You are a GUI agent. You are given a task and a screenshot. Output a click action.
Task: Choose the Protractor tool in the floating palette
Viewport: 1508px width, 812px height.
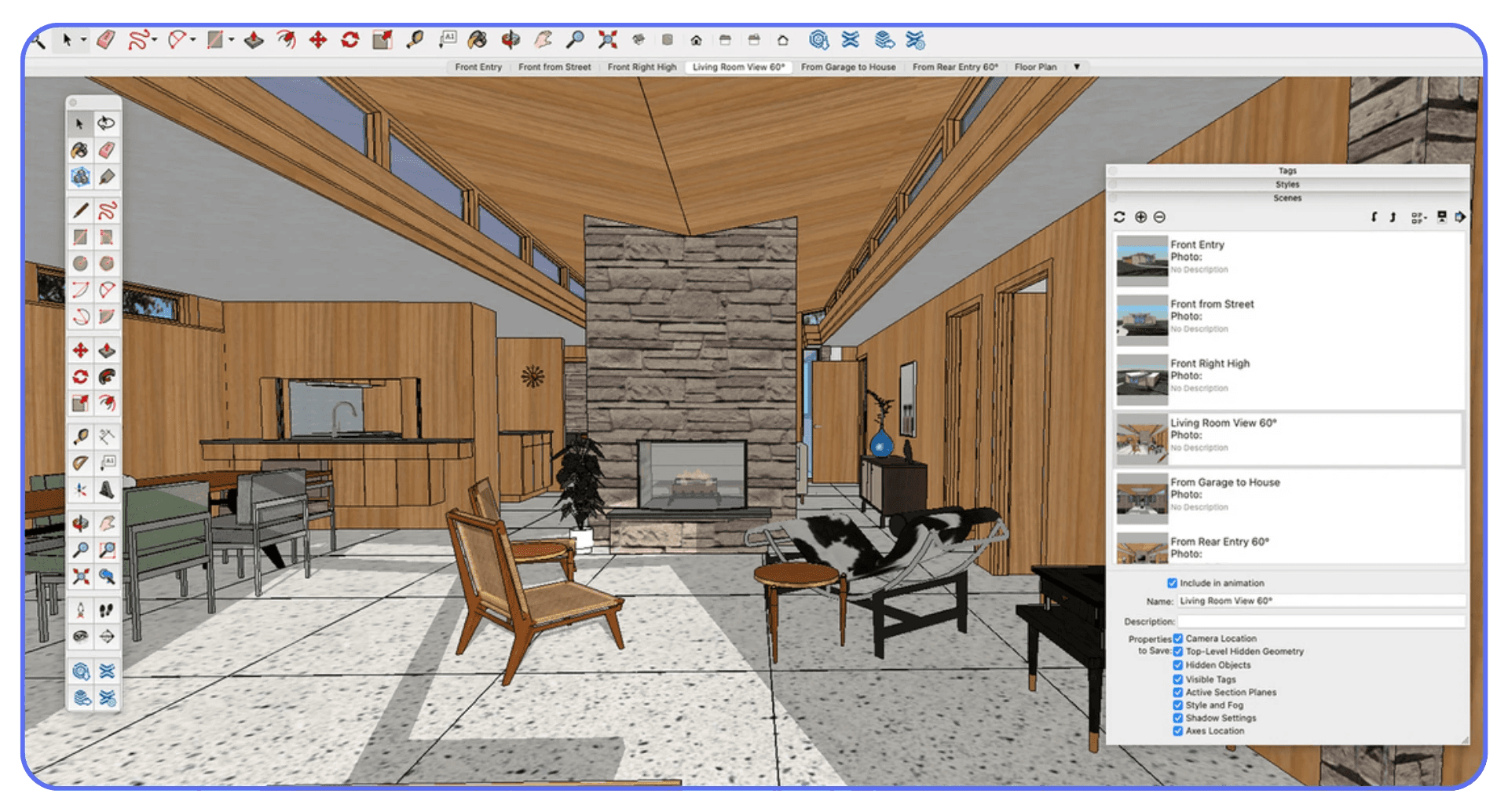80,463
